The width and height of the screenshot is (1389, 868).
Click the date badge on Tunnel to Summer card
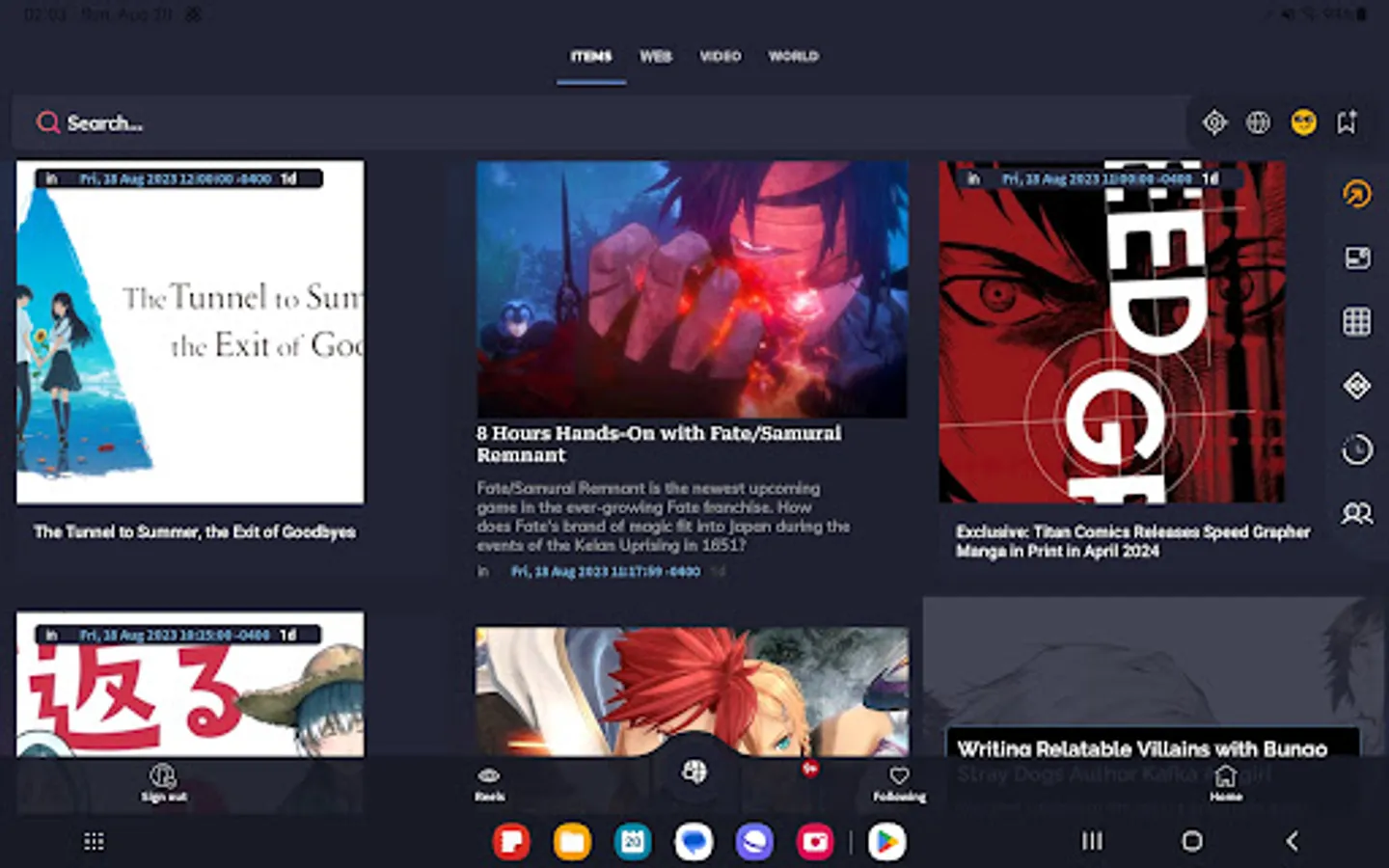point(178,178)
